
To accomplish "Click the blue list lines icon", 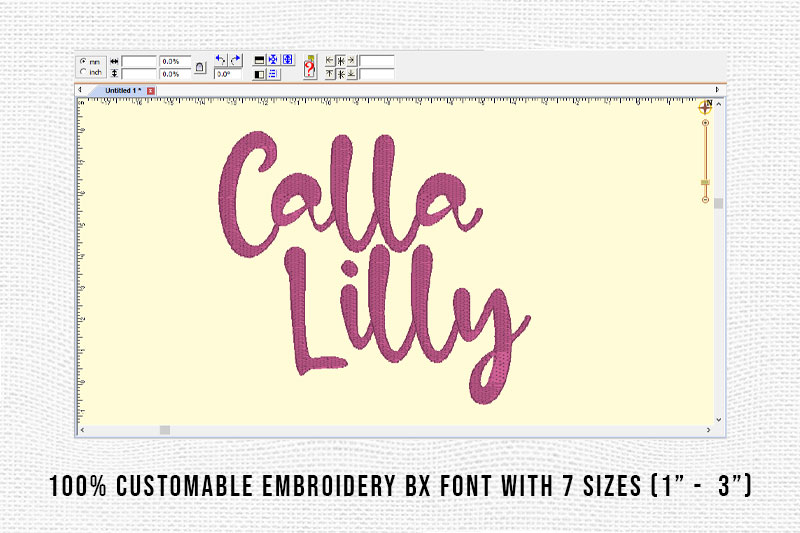I will (x=273, y=74).
